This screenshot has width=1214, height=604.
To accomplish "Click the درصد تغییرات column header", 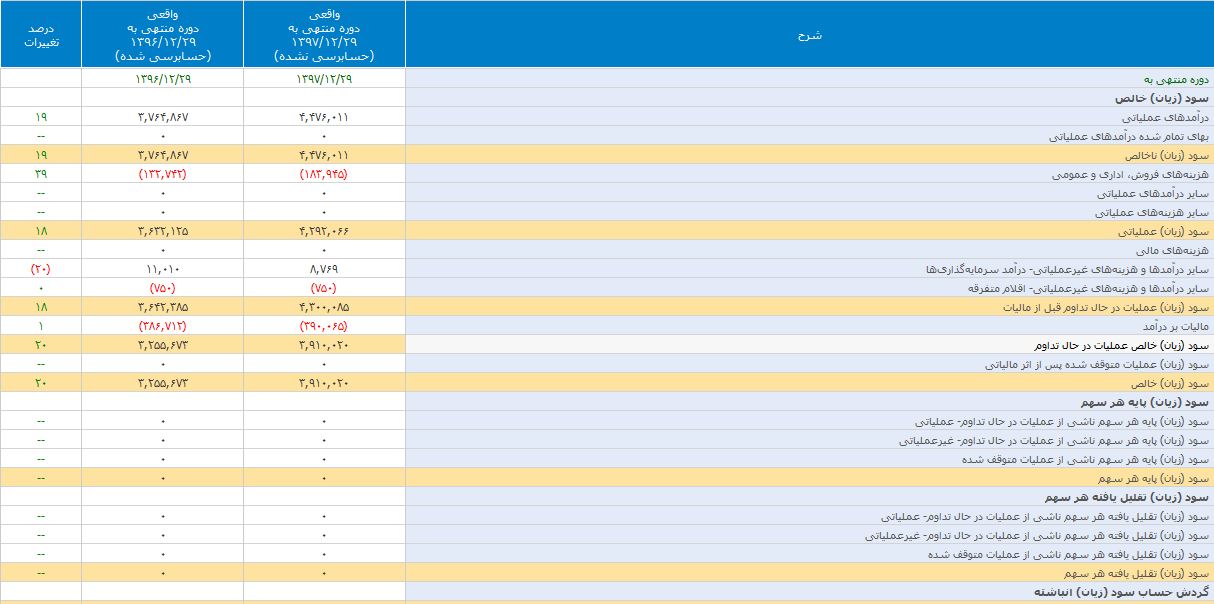I will point(41,35).
